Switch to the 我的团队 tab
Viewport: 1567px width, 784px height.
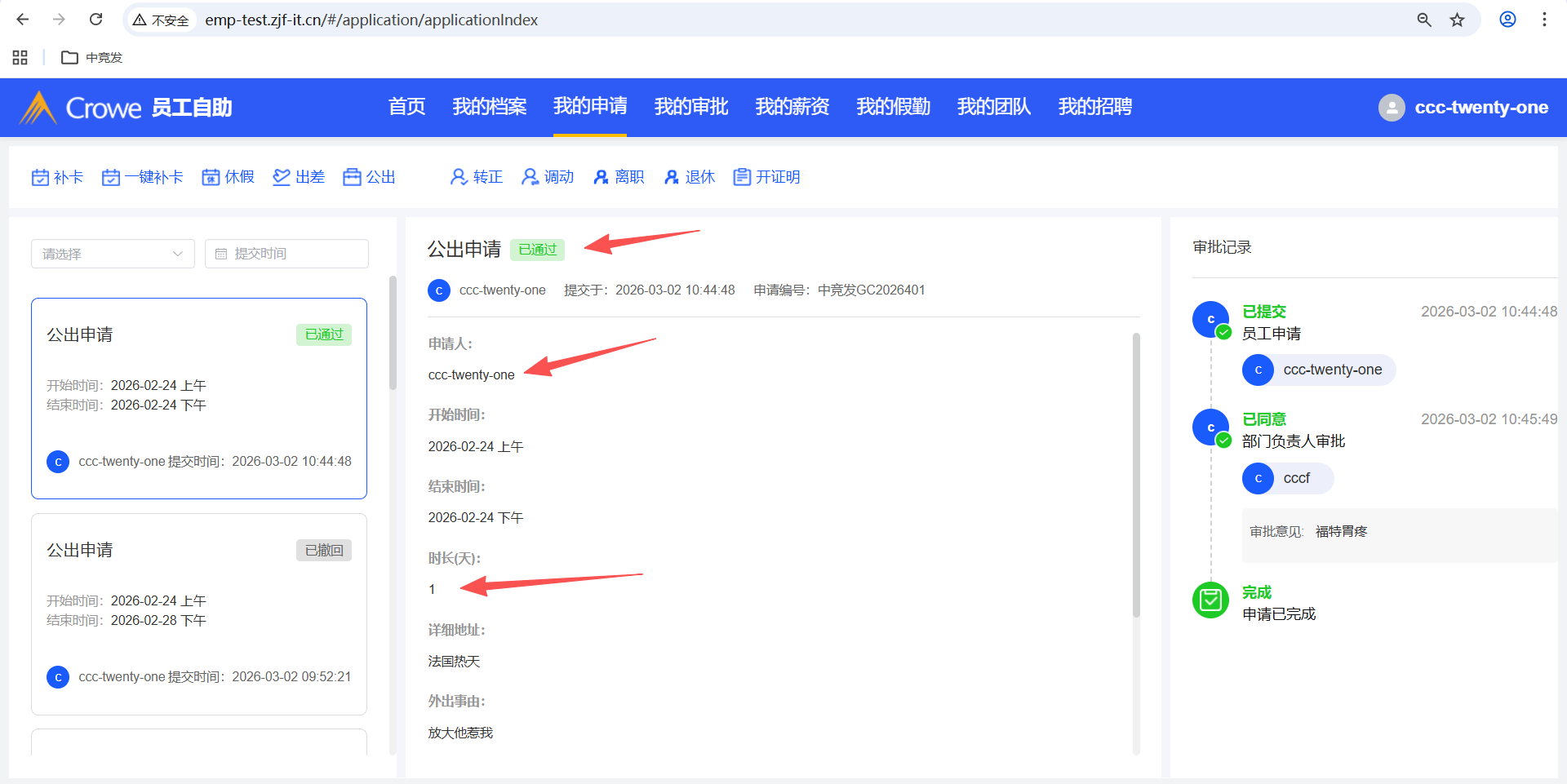994,107
